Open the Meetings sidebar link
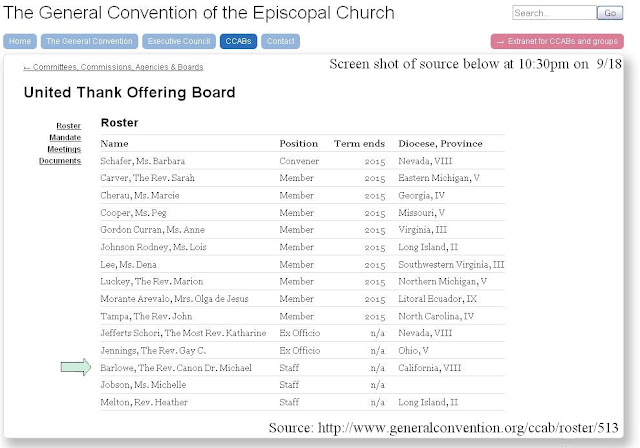This screenshot has width=640, height=448. click(64, 149)
